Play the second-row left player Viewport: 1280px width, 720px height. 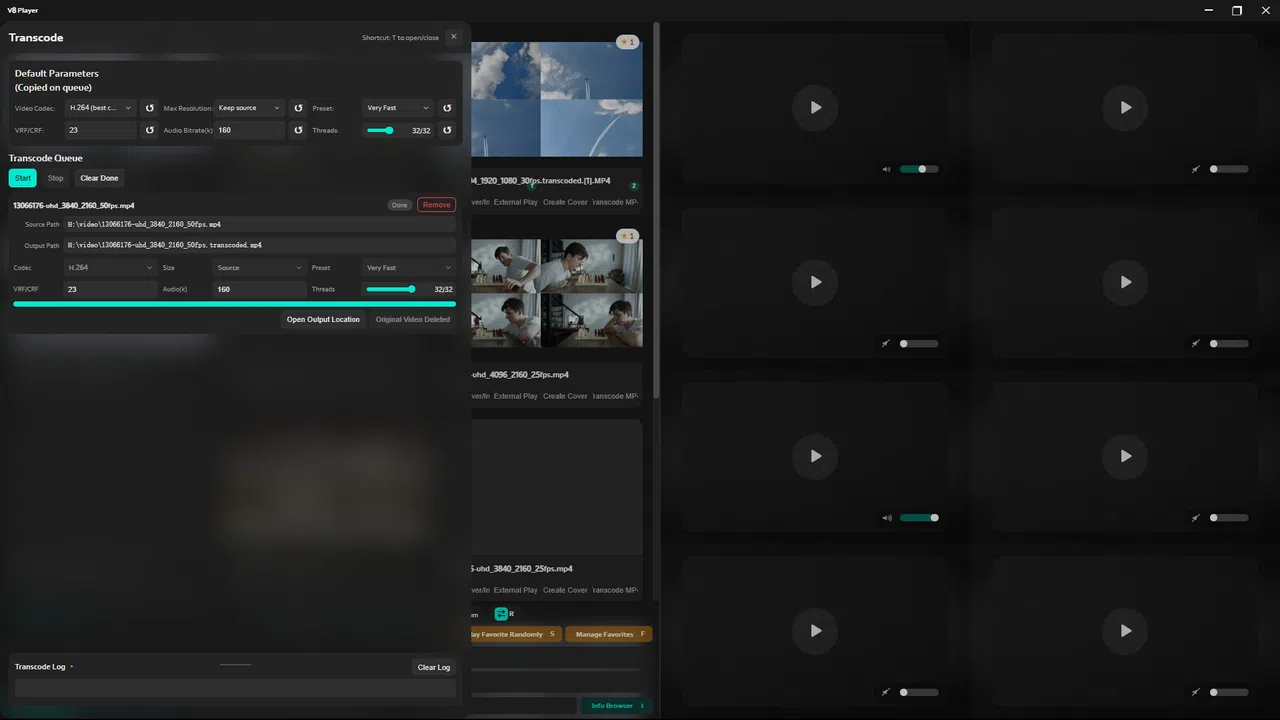click(x=815, y=282)
